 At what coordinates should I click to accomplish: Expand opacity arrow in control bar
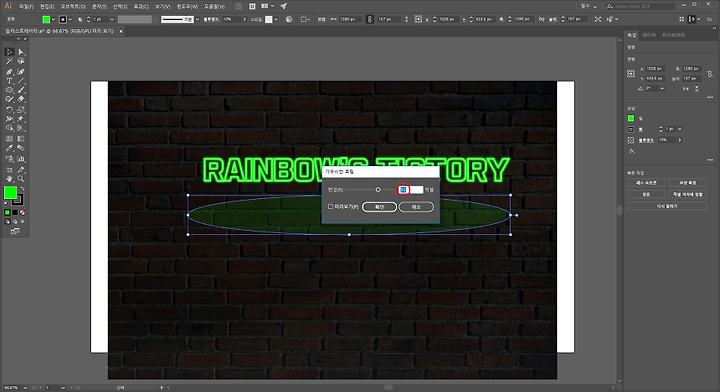click(244, 19)
